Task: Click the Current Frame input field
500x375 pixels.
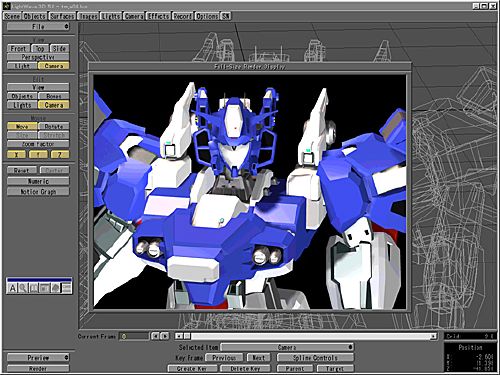Action: pyautogui.click(x=134, y=336)
